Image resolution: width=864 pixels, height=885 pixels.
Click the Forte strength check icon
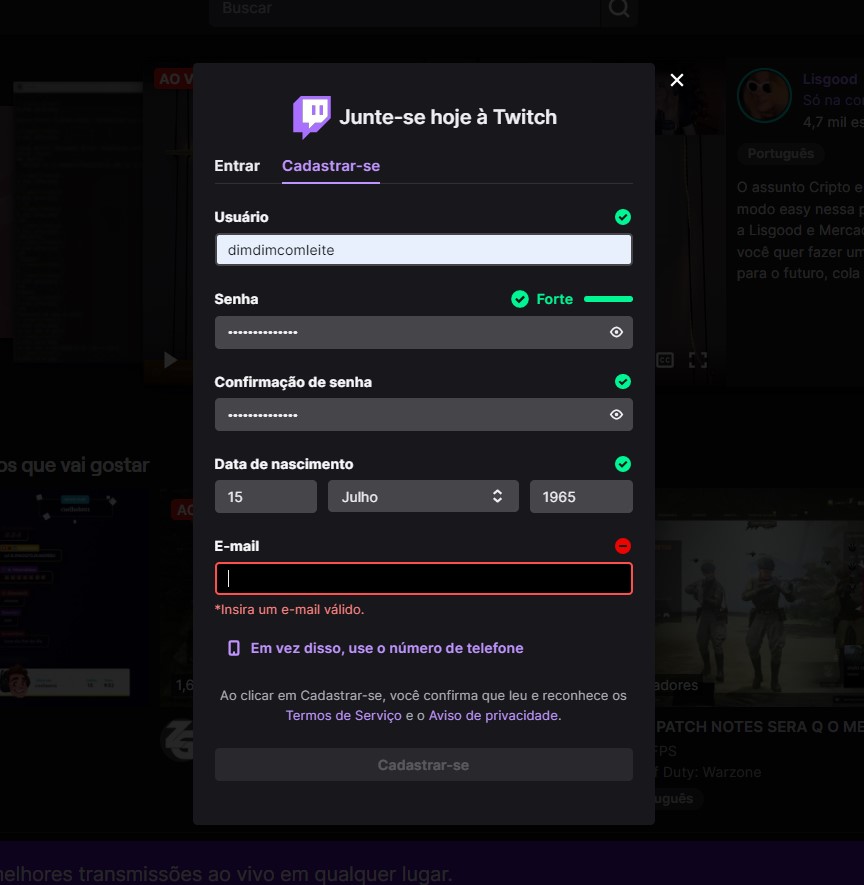tap(520, 299)
